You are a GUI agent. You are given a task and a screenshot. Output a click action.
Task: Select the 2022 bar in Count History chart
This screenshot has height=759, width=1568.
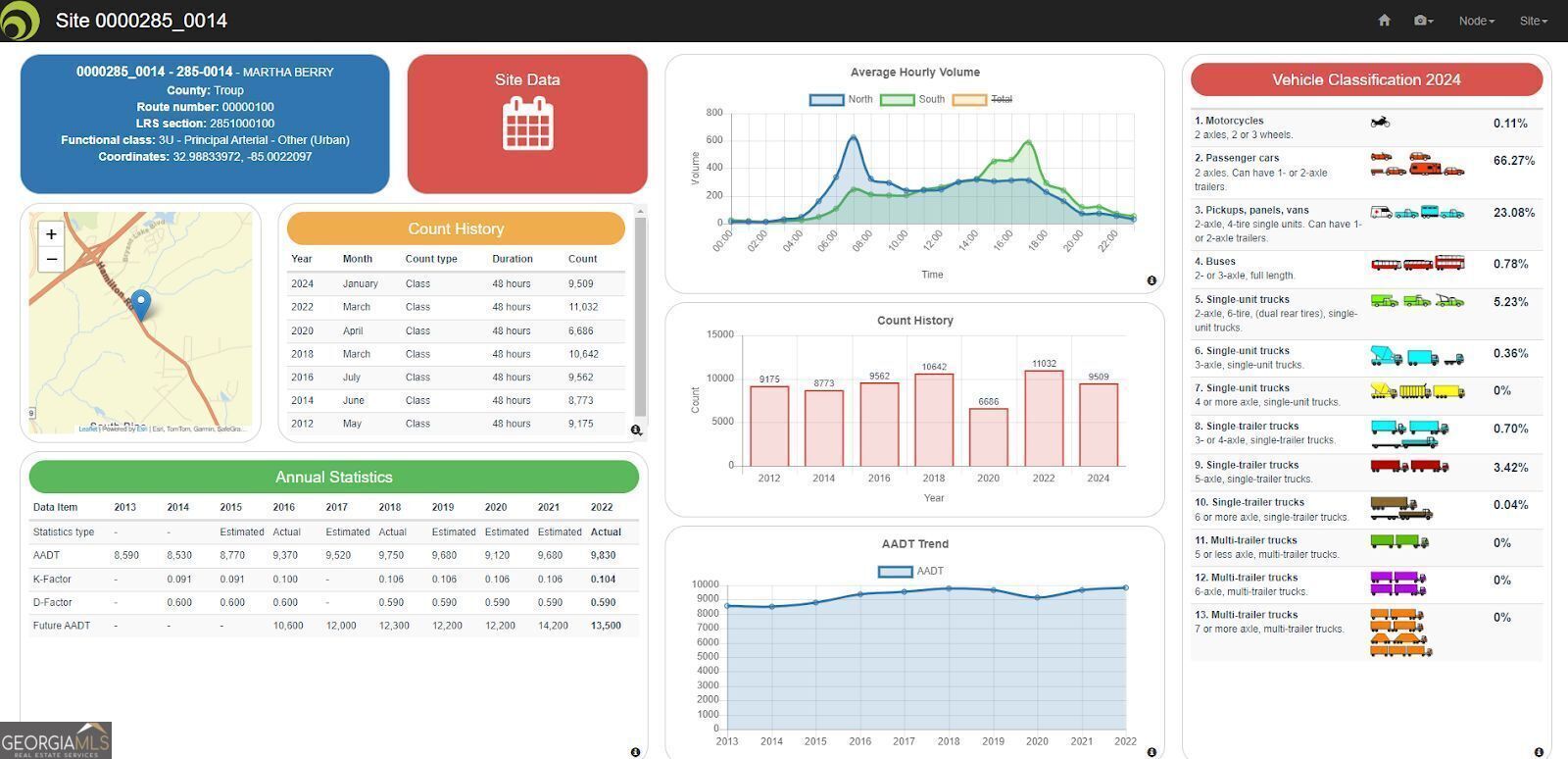pyautogui.click(x=1044, y=418)
